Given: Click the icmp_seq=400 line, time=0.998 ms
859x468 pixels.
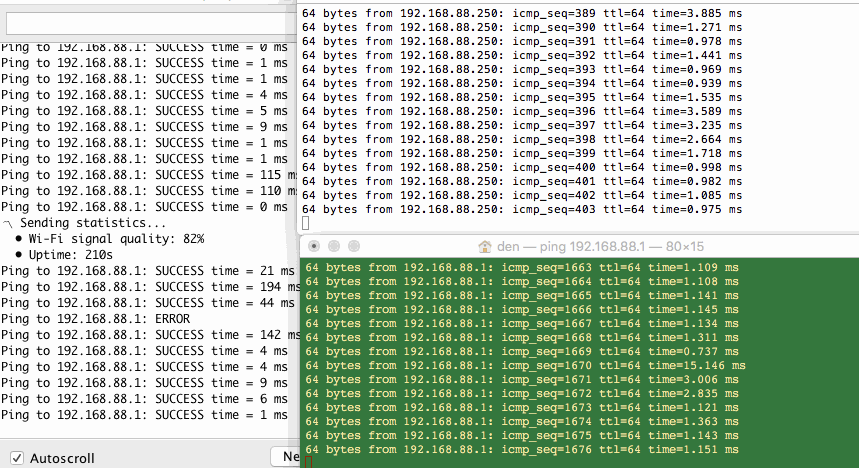Looking at the screenshot, I should tap(522, 167).
